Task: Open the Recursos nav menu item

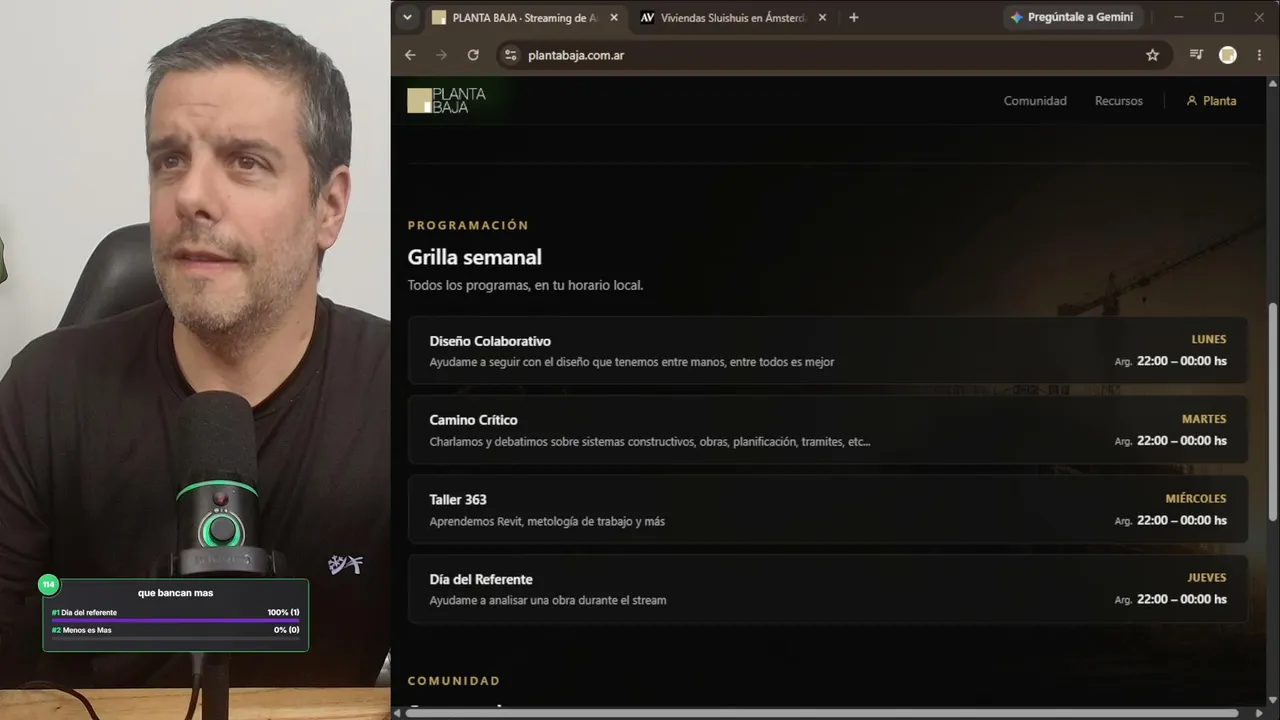Action: 1119,101
